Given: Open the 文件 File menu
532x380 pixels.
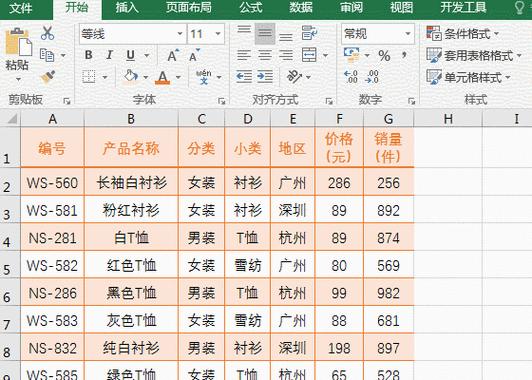Looking at the screenshot, I should tap(21, 8).
